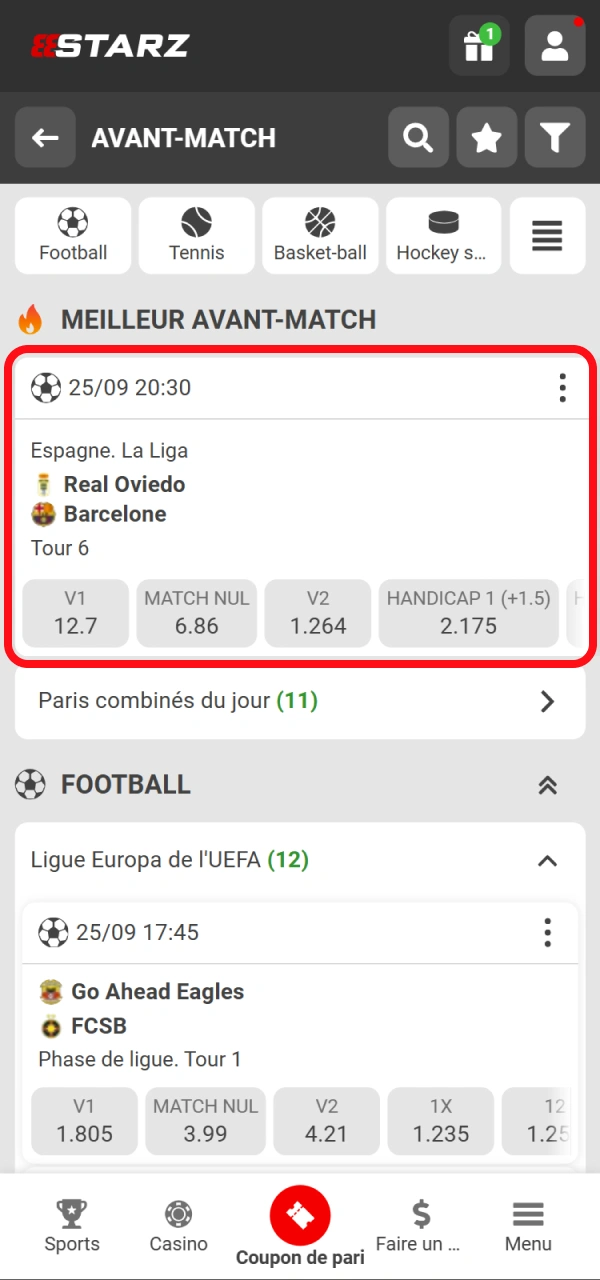Select the Basket-ball sport category
Screen dimensions: 600x1280
tap(320, 236)
